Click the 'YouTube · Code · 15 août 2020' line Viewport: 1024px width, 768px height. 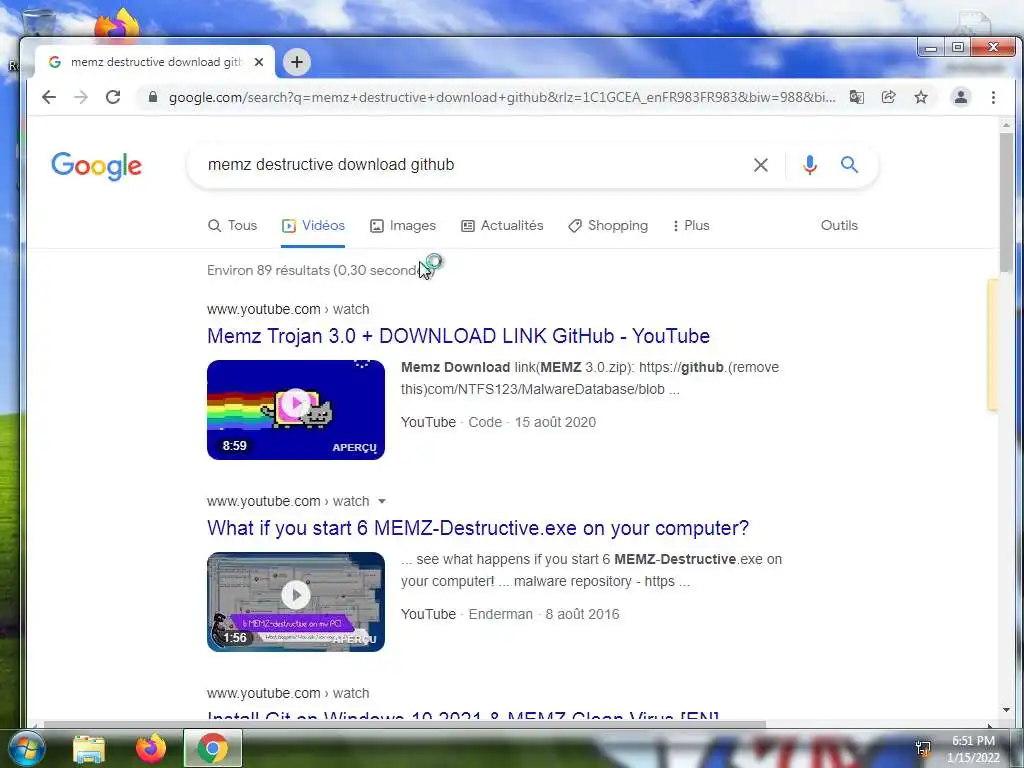(x=498, y=422)
